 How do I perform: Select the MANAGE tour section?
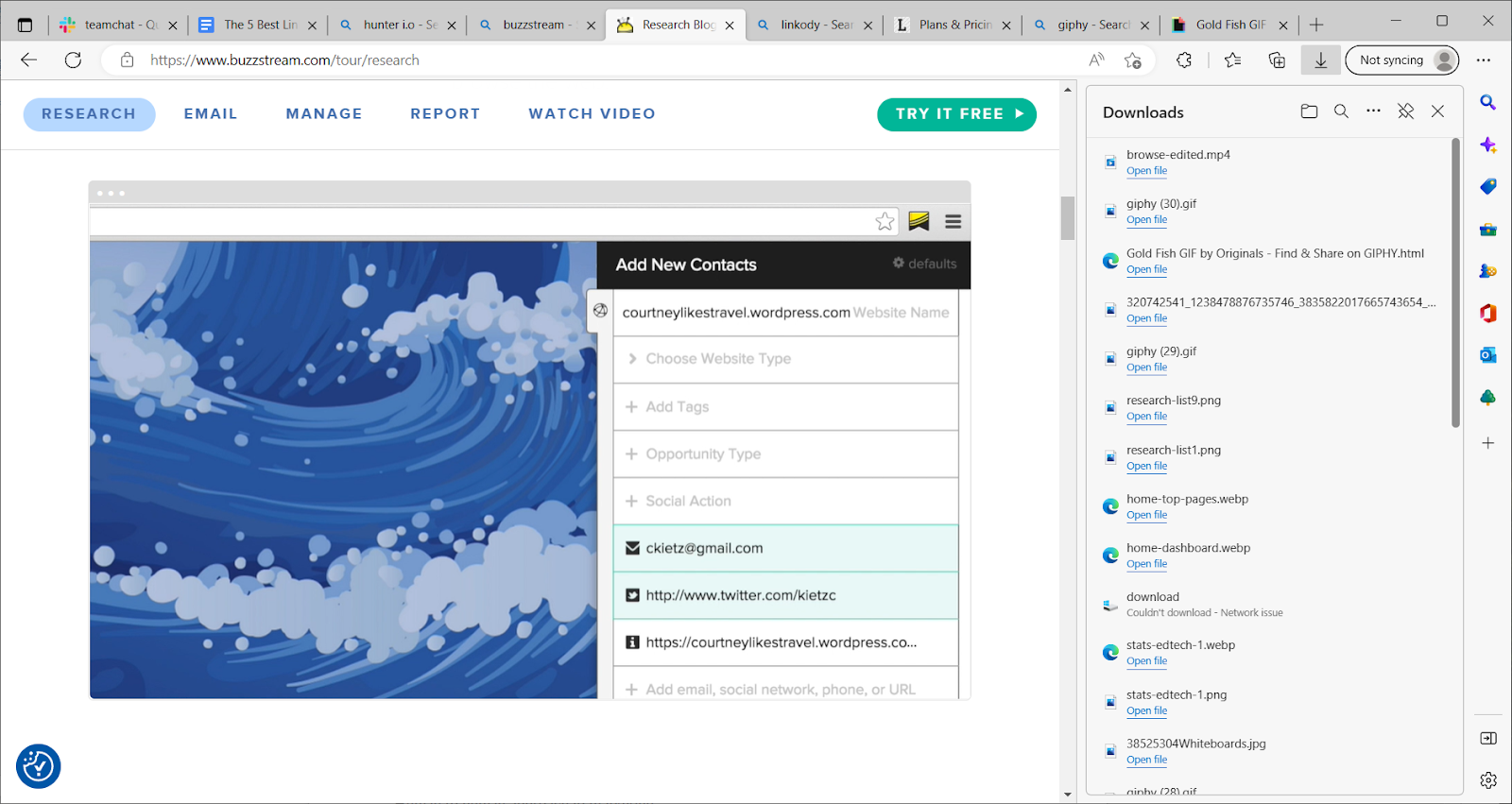[x=324, y=114]
